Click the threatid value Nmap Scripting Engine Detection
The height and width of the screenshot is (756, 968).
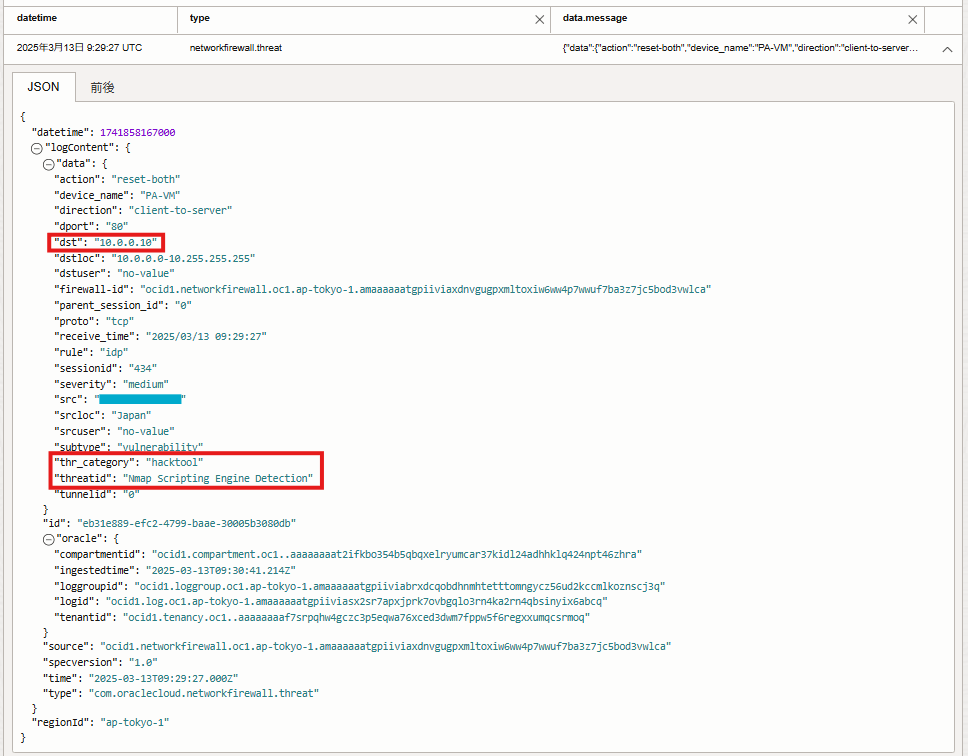pos(220,478)
